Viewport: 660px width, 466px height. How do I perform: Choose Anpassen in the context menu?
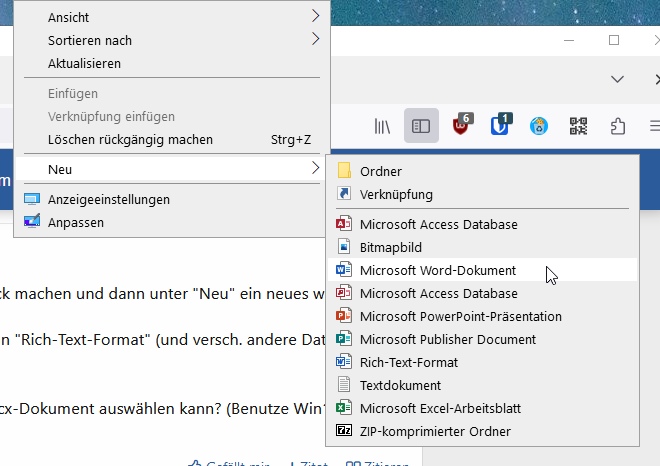pos(172,222)
